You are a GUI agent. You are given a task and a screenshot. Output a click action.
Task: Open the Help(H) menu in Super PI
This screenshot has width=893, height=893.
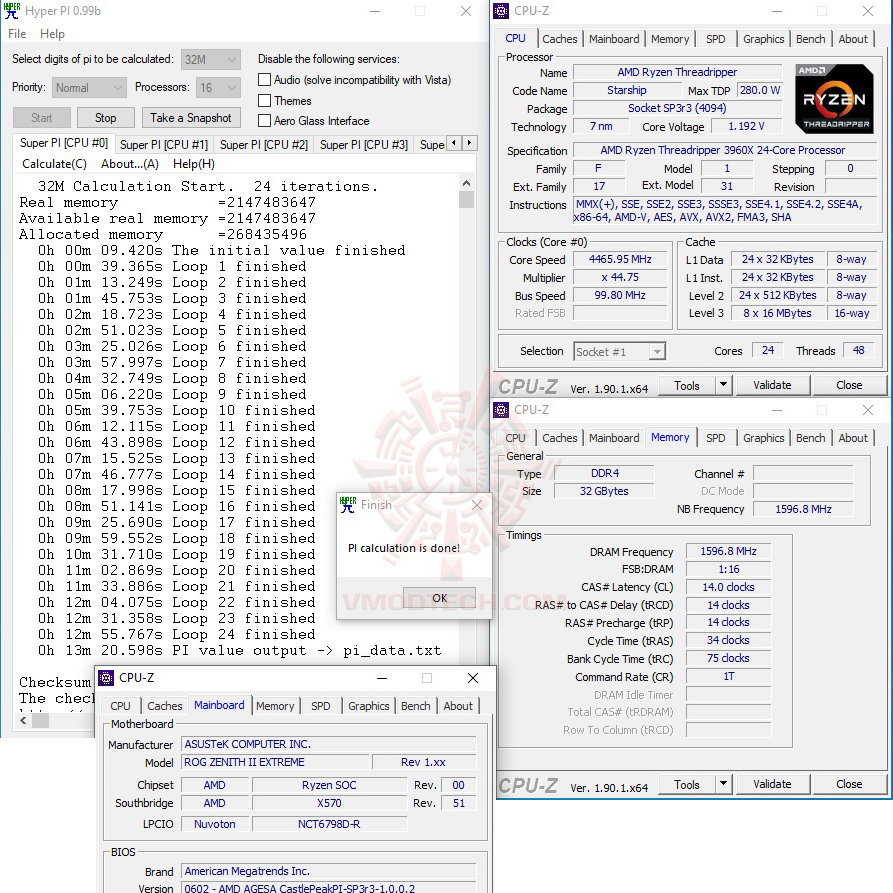pos(194,164)
